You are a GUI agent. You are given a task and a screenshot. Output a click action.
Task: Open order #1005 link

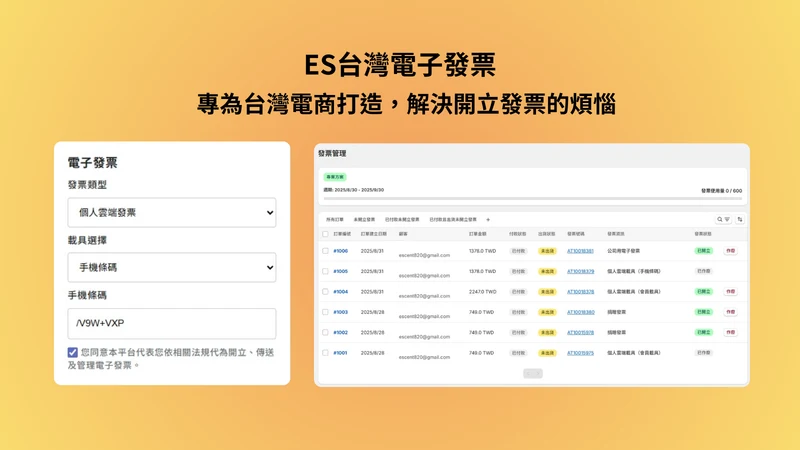(340, 271)
